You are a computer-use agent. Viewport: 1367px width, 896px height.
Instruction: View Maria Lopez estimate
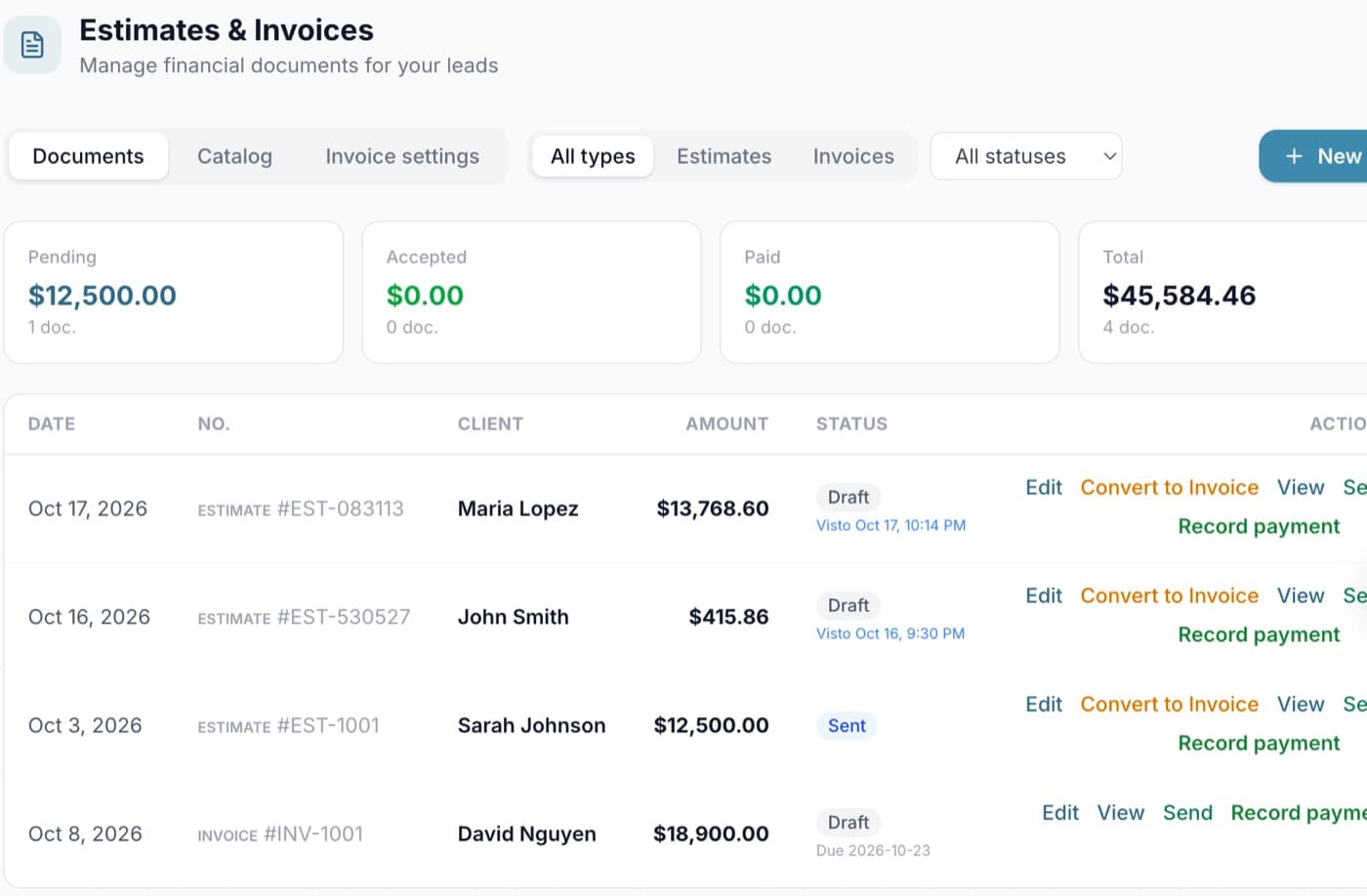coord(1301,487)
